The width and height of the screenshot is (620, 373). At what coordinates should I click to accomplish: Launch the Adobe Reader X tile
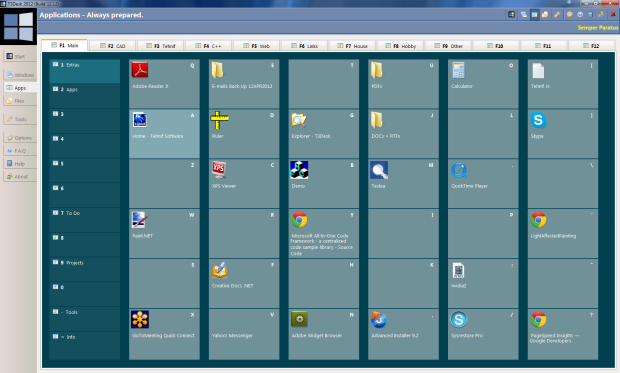pyautogui.click(x=164, y=83)
